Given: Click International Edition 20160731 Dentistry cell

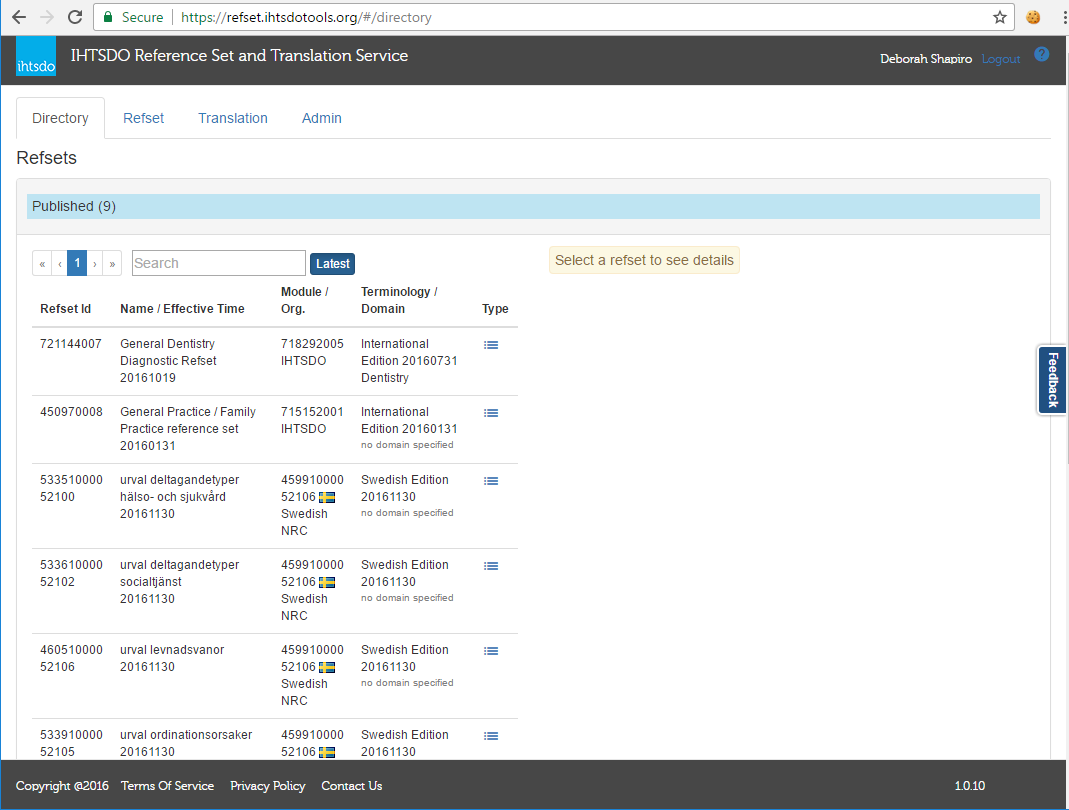Looking at the screenshot, I should 409,361.
